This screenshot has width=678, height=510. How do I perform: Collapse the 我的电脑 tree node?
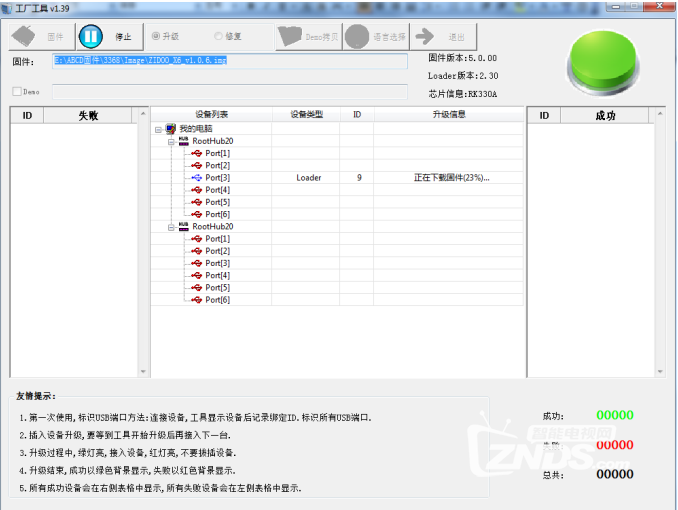[158, 129]
